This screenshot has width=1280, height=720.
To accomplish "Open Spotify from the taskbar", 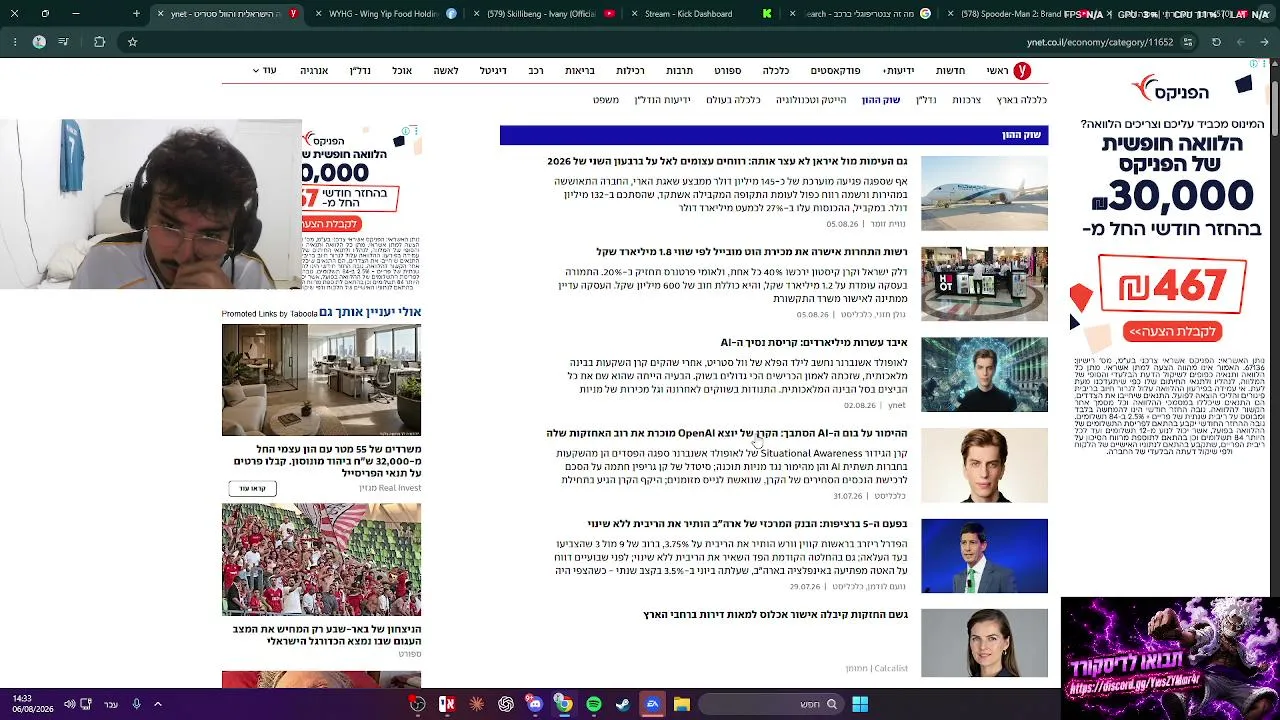I will [x=594, y=704].
